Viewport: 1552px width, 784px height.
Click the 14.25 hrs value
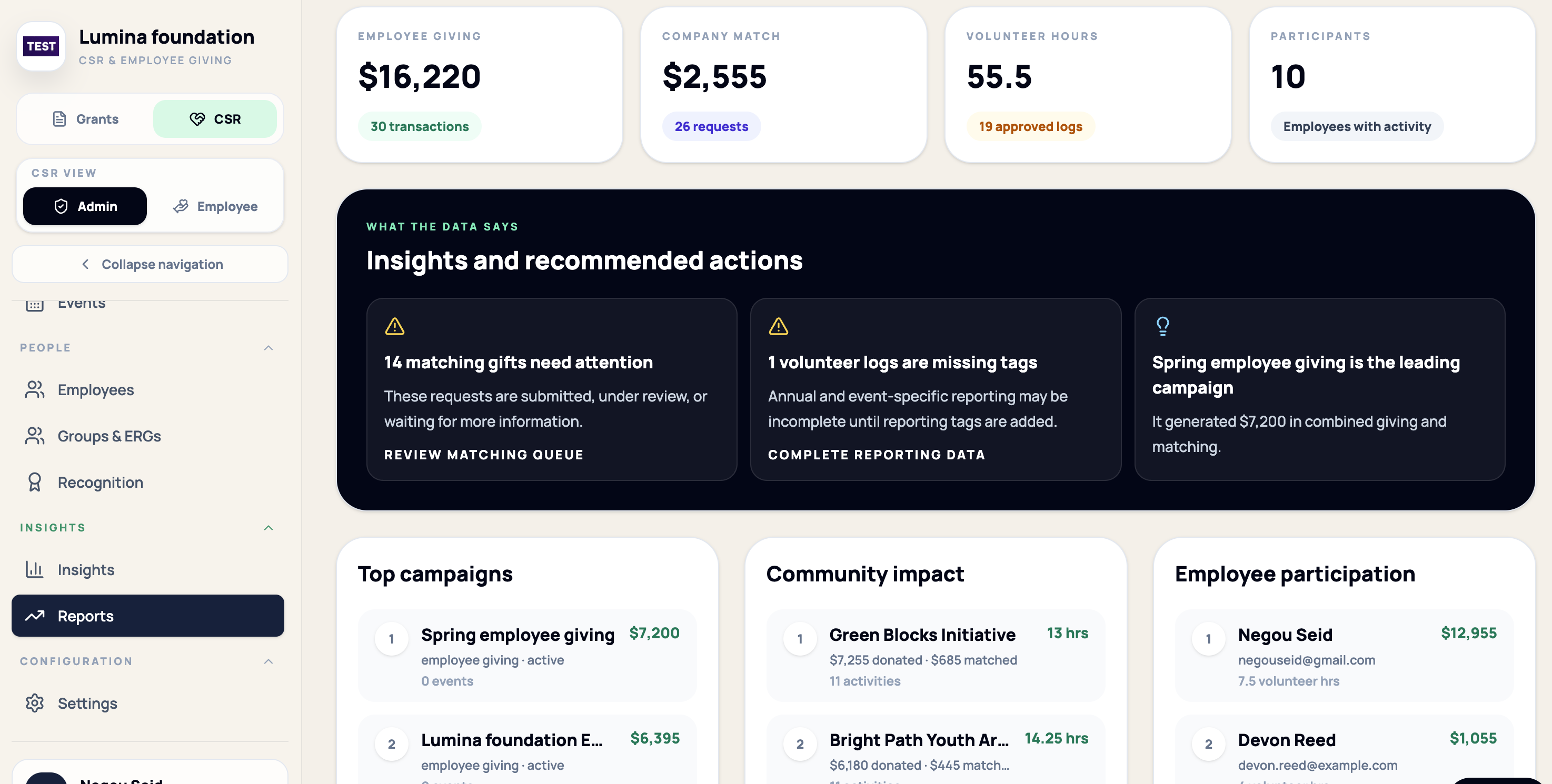pos(1056,739)
